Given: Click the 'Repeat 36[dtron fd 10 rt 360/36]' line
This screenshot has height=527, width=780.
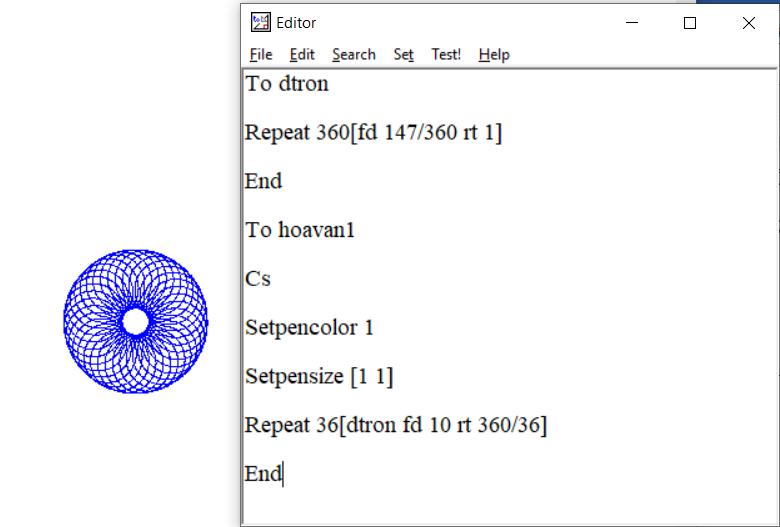Looking at the screenshot, I should 395,425.
